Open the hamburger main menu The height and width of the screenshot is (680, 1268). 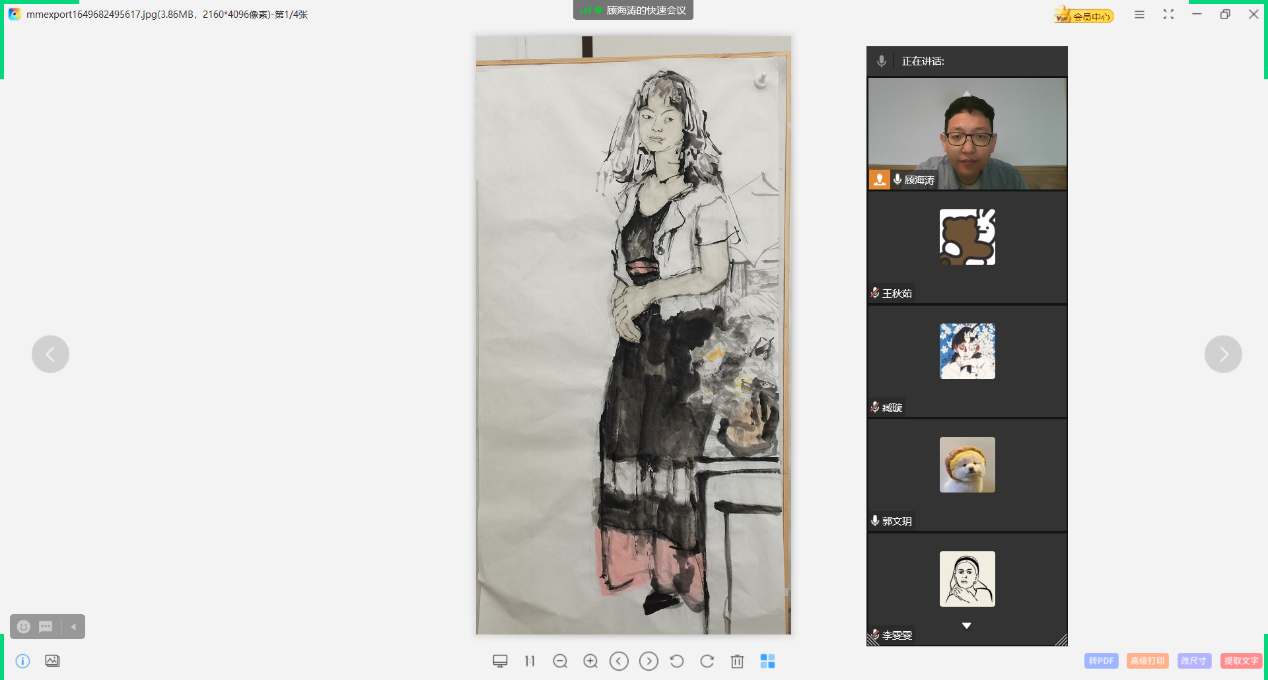(x=1139, y=14)
